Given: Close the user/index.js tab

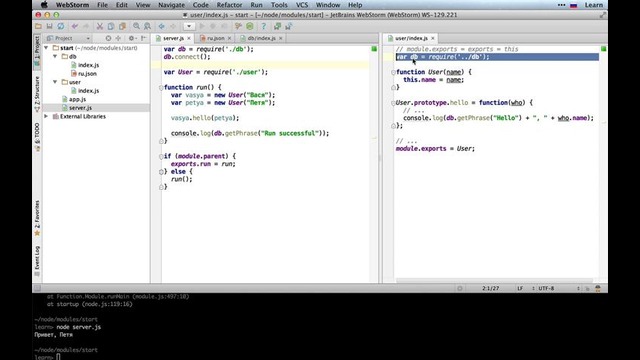Looking at the screenshot, I should pos(433,38).
